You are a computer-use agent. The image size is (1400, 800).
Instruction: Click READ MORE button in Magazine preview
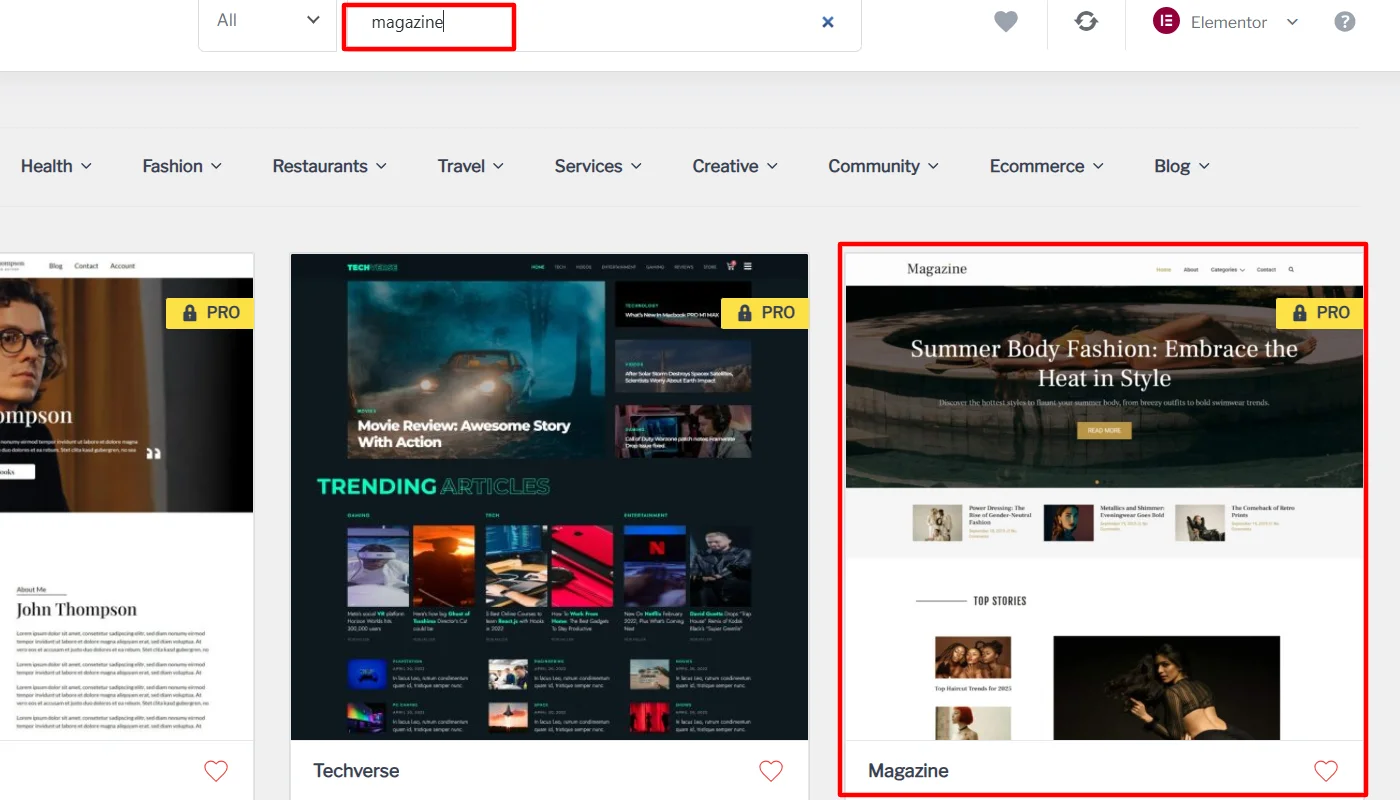(x=1104, y=430)
